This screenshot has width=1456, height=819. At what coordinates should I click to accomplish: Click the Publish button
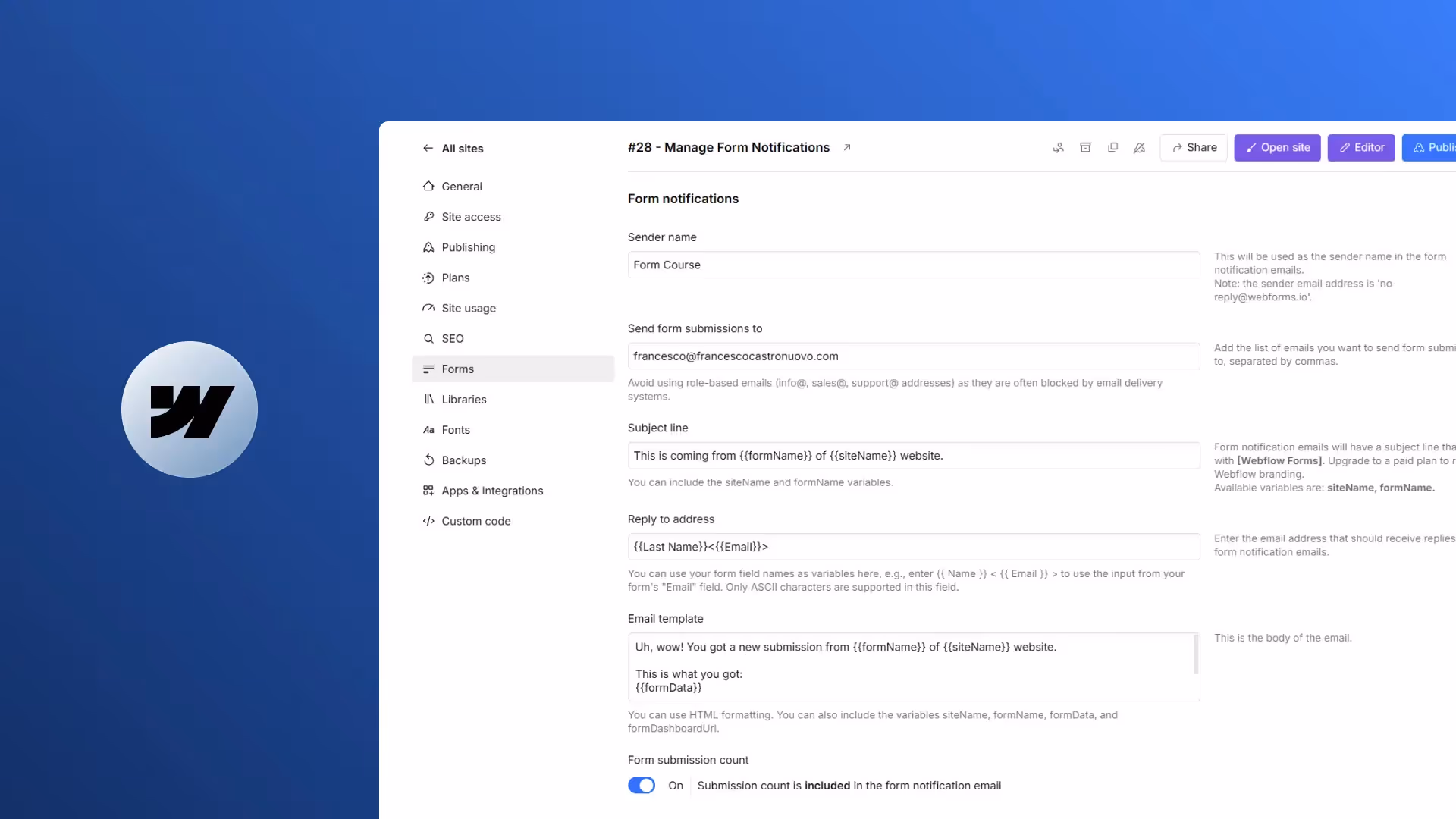(x=1432, y=148)
